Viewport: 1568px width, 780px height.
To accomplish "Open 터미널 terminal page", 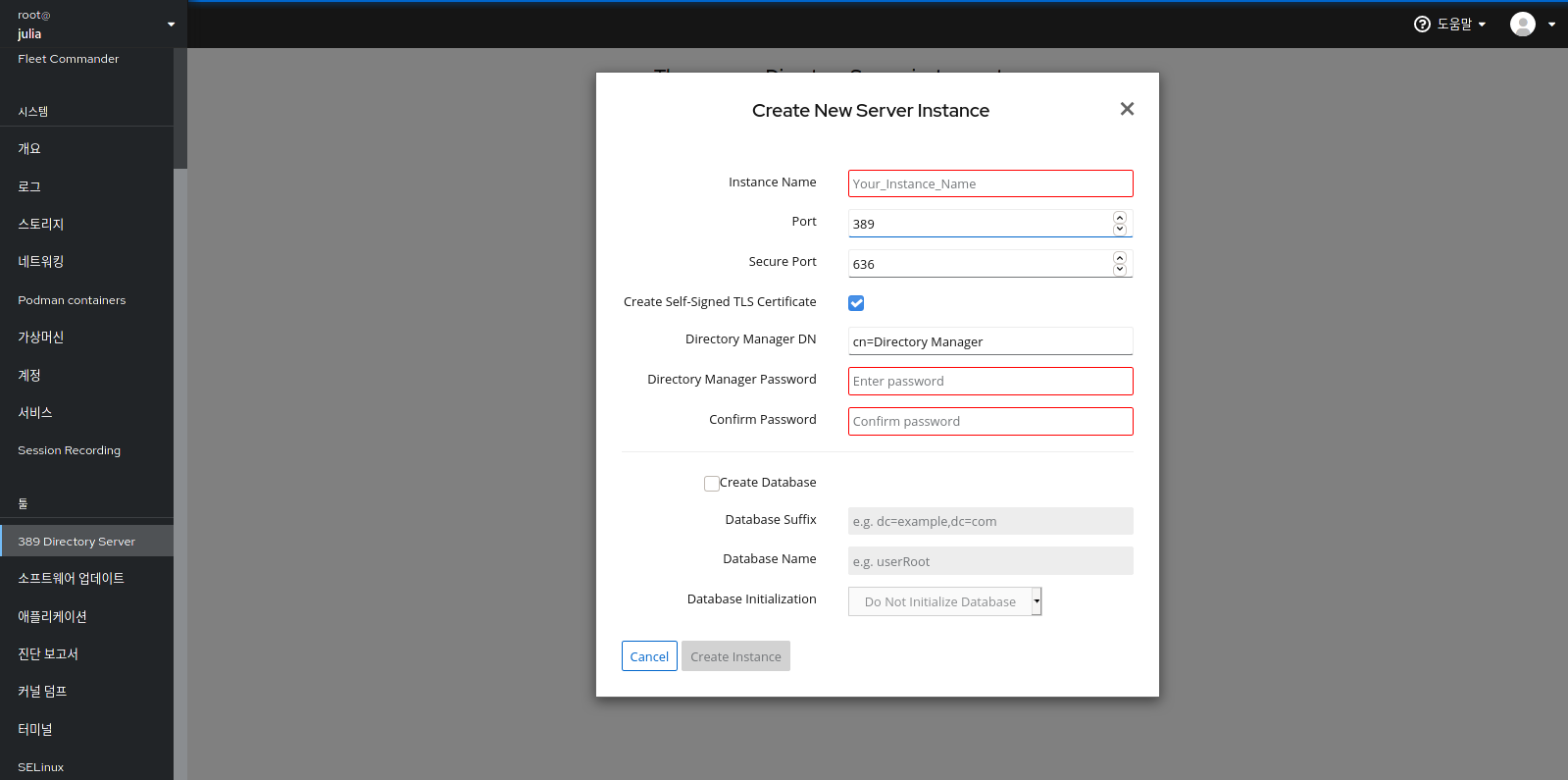I will tap(86, 730).
